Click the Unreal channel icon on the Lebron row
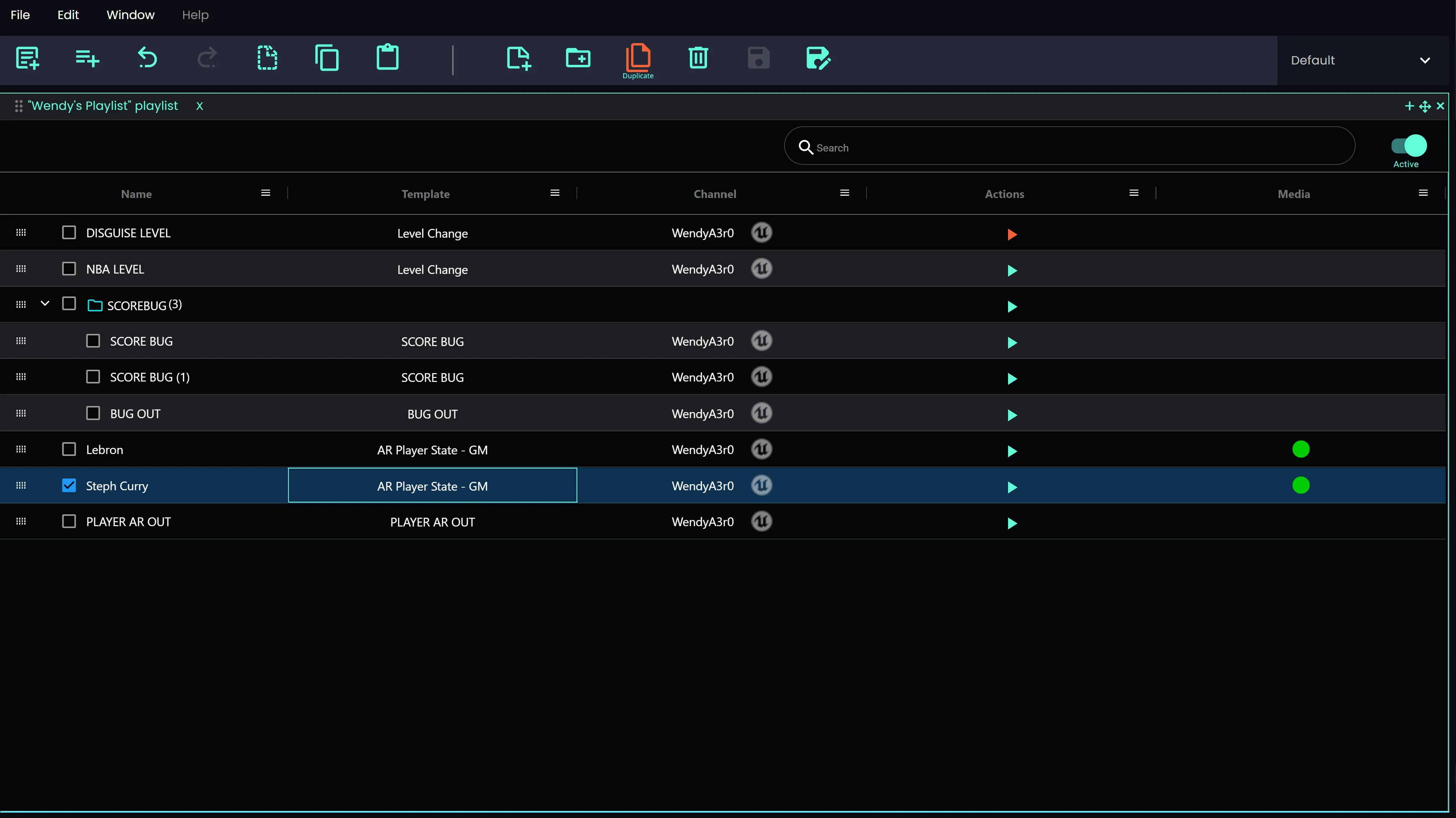This screenshot has width=1456, height=818. (761, 449)
